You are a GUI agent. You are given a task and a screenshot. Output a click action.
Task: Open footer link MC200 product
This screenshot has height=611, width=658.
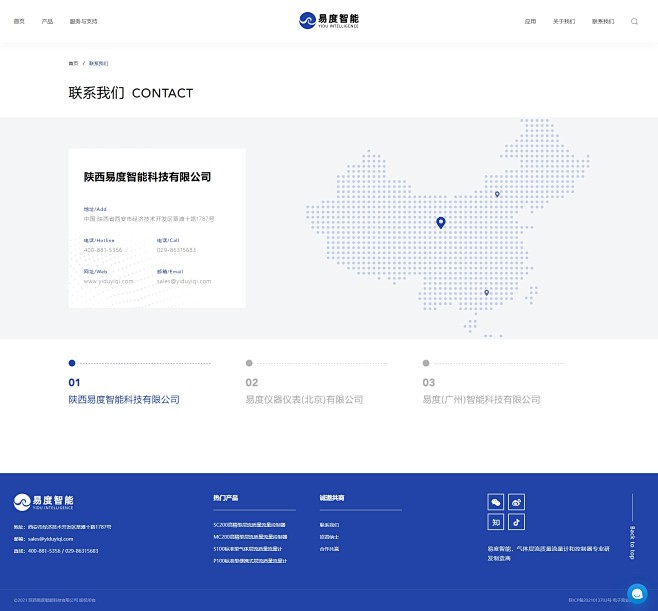(x=250, y=537)
